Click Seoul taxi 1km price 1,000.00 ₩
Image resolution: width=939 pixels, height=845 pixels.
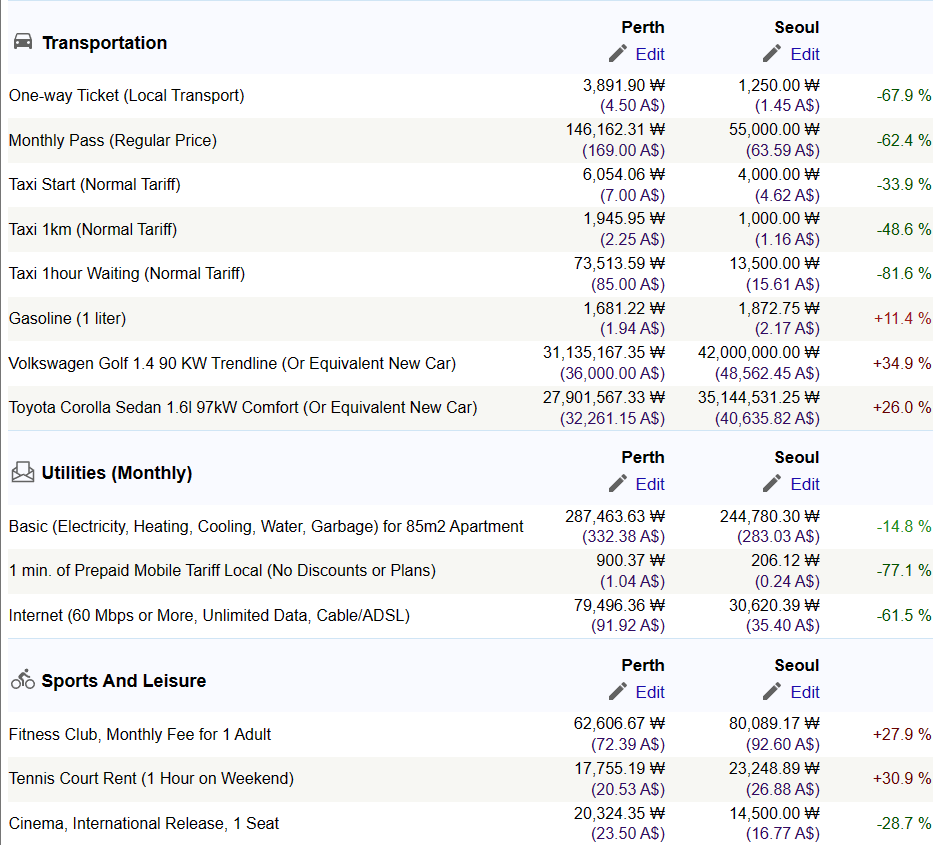[x=779, y=219]
